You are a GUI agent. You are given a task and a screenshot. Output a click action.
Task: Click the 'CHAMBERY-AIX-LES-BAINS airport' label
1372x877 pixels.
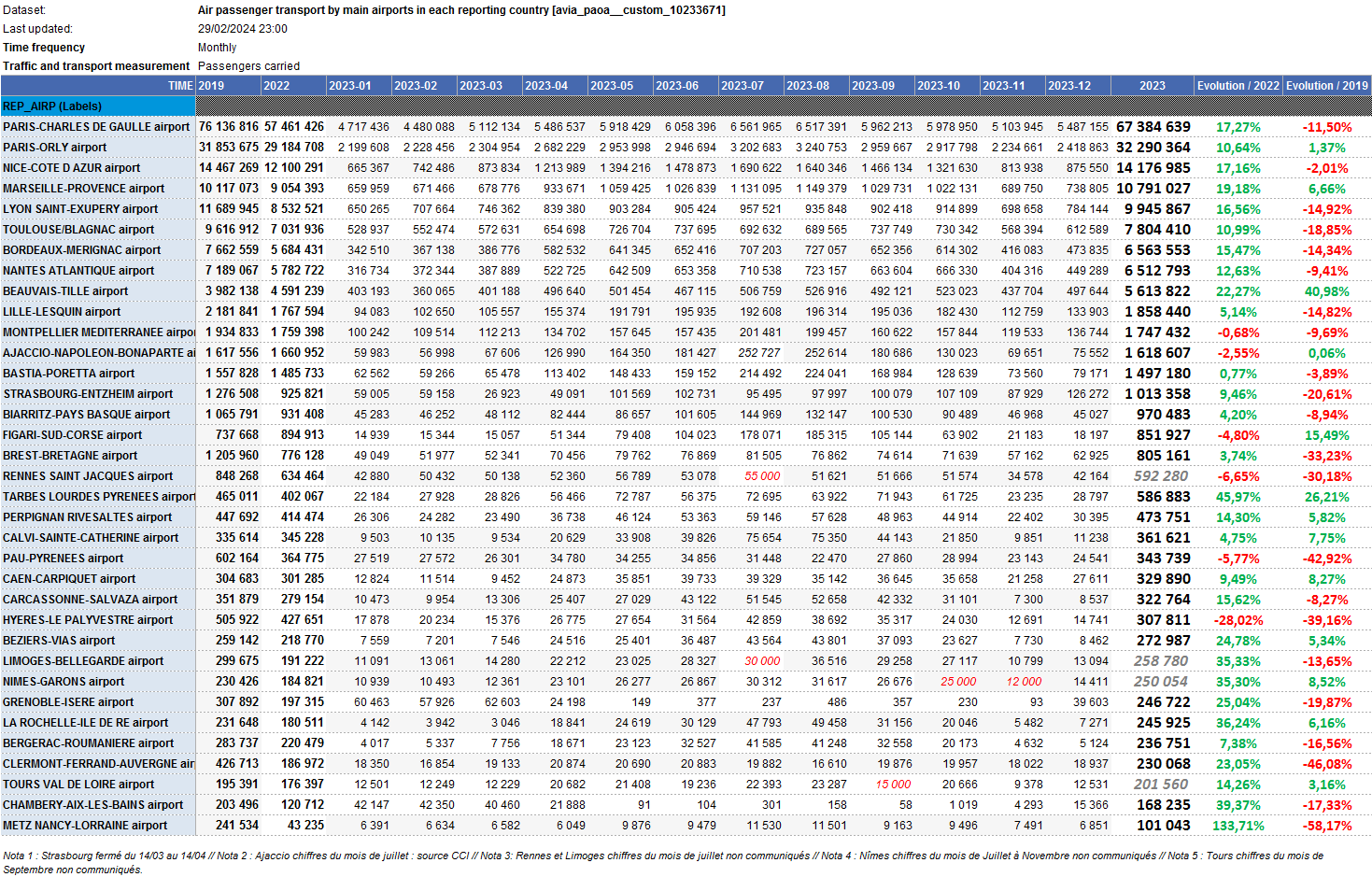click(x=93, y=804)
